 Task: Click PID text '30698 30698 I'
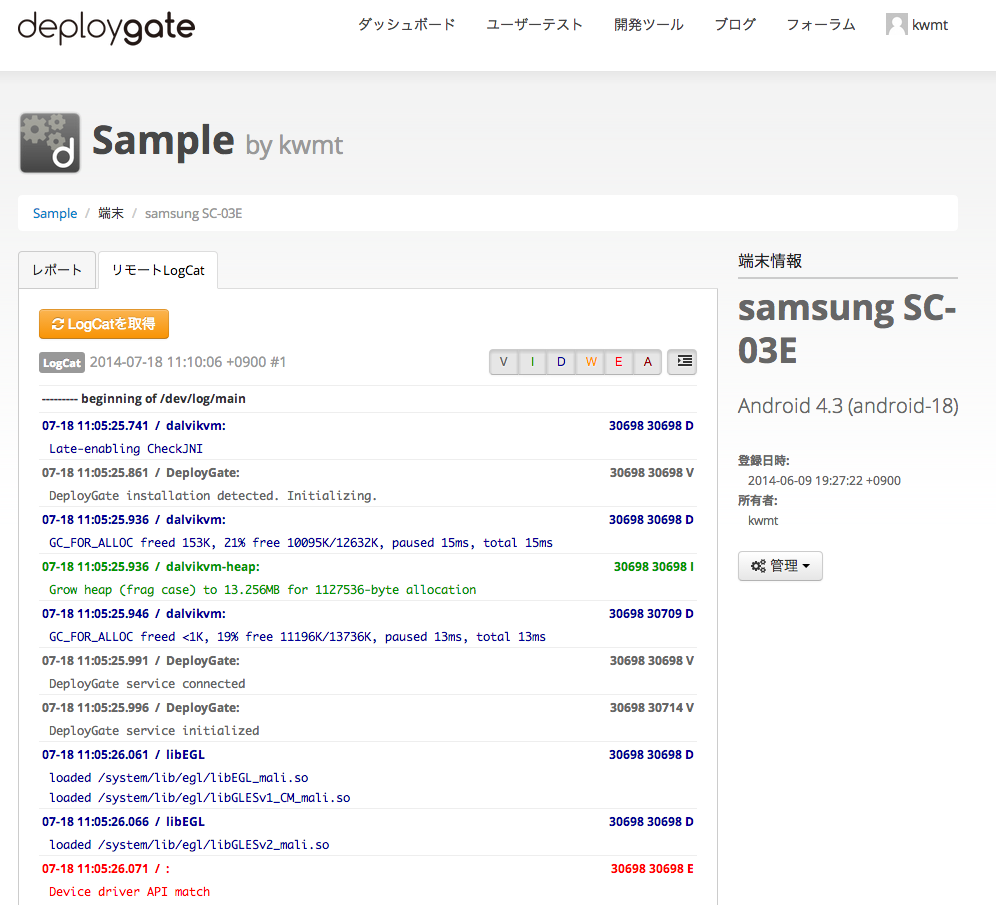(654, 566)
